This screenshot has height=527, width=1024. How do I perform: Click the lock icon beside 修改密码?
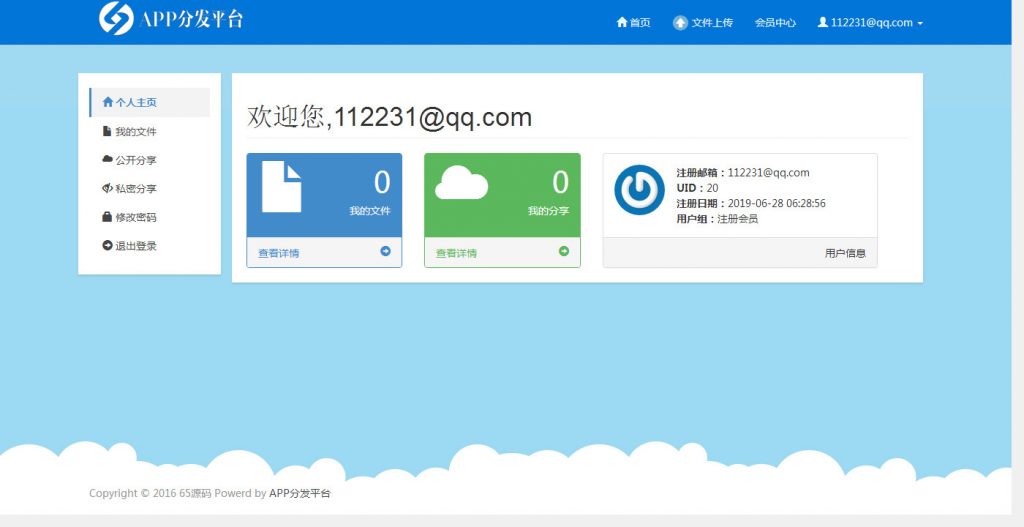107,216
